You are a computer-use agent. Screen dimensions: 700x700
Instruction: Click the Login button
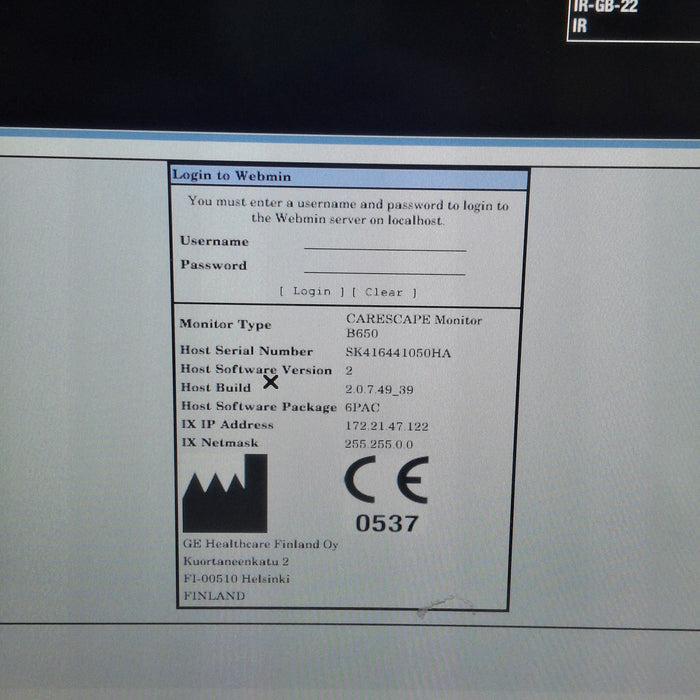pos(312,292)
